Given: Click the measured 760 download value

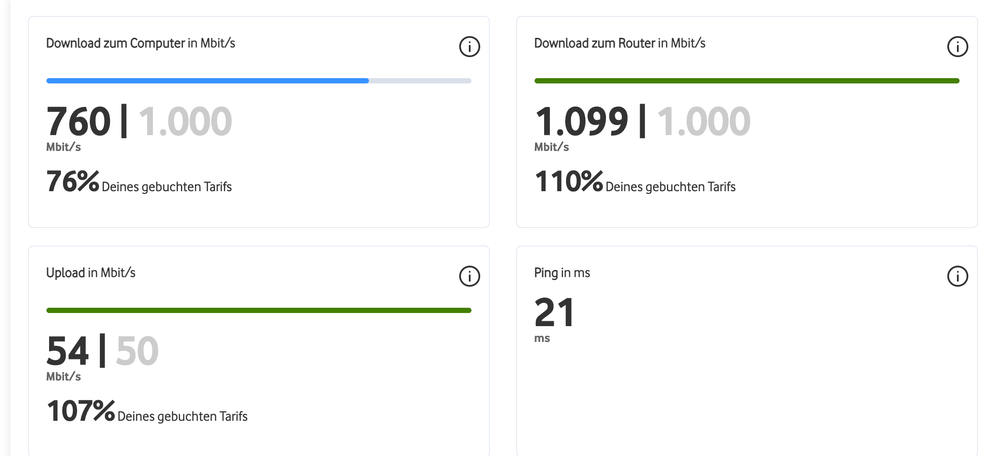Looking at the screenshot, I should click(x=78, y=122).
